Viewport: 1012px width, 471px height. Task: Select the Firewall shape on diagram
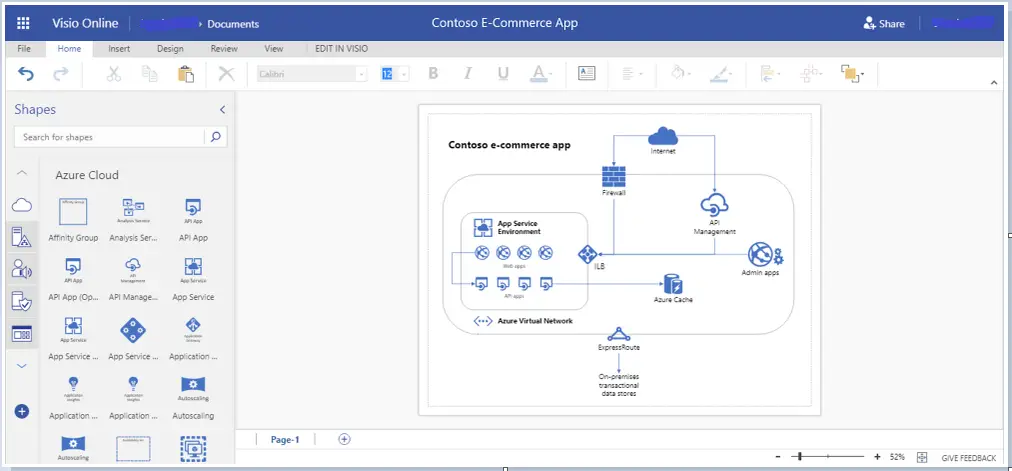(x=613, y=177)
